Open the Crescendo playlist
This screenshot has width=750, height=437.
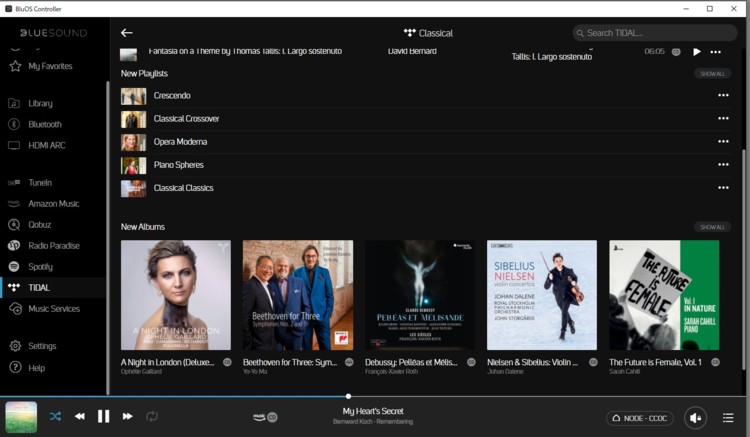coord(172,96)
